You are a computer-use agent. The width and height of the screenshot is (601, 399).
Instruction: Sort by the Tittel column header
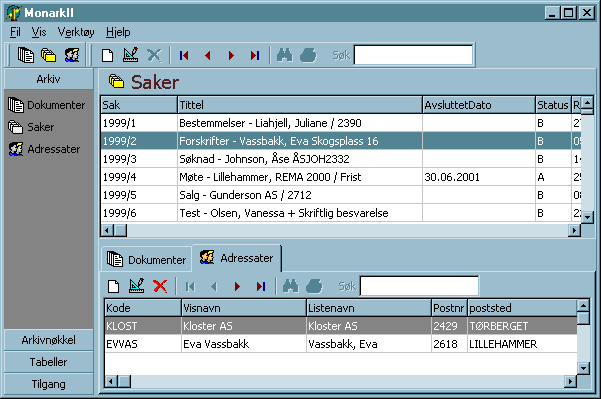(x=300, y=105)
